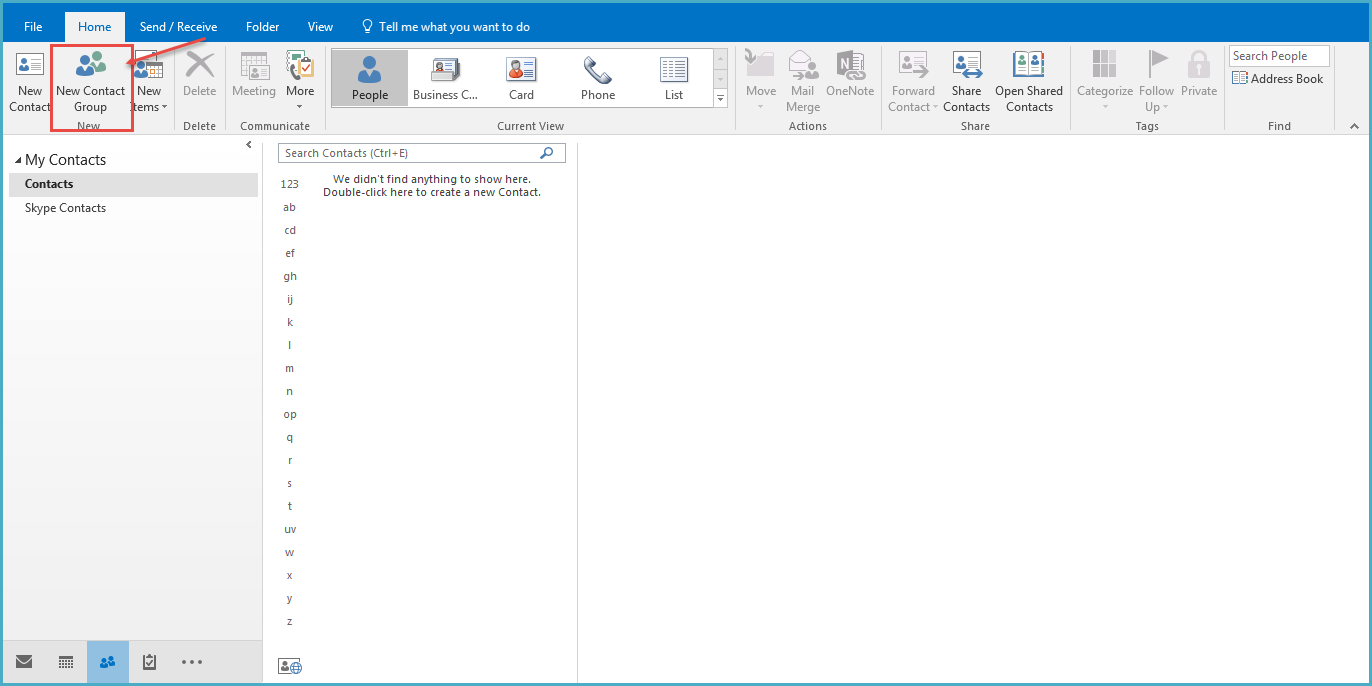This screenshot has width=1372, height=686.
Task: Click the empty contacts list message
Action: (432, 186)
